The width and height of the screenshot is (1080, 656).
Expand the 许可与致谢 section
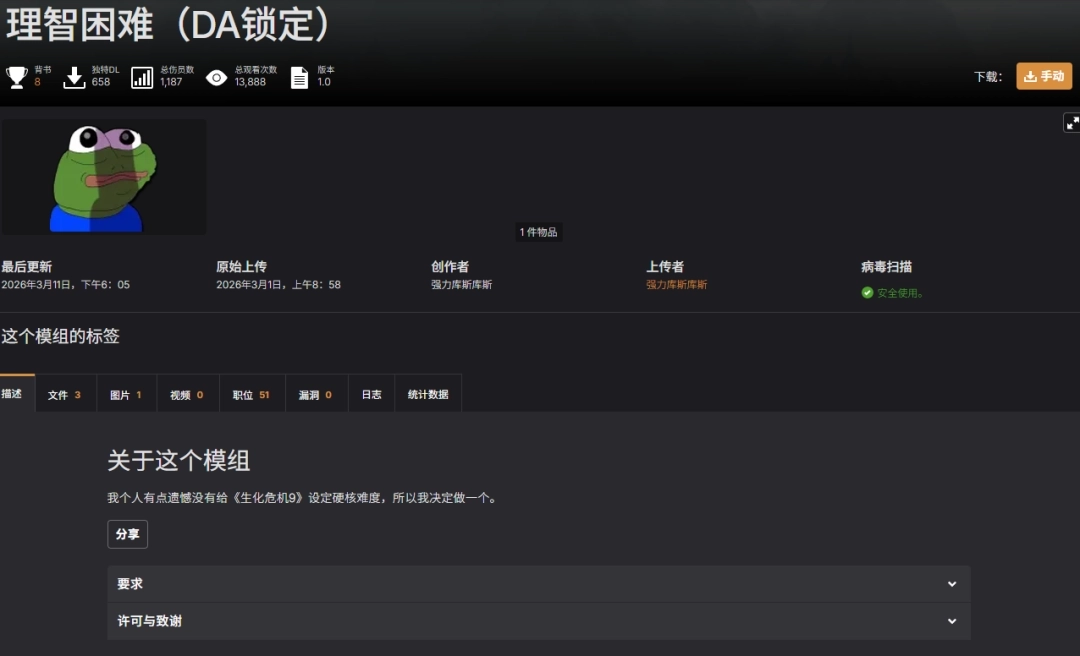point(538,621)
